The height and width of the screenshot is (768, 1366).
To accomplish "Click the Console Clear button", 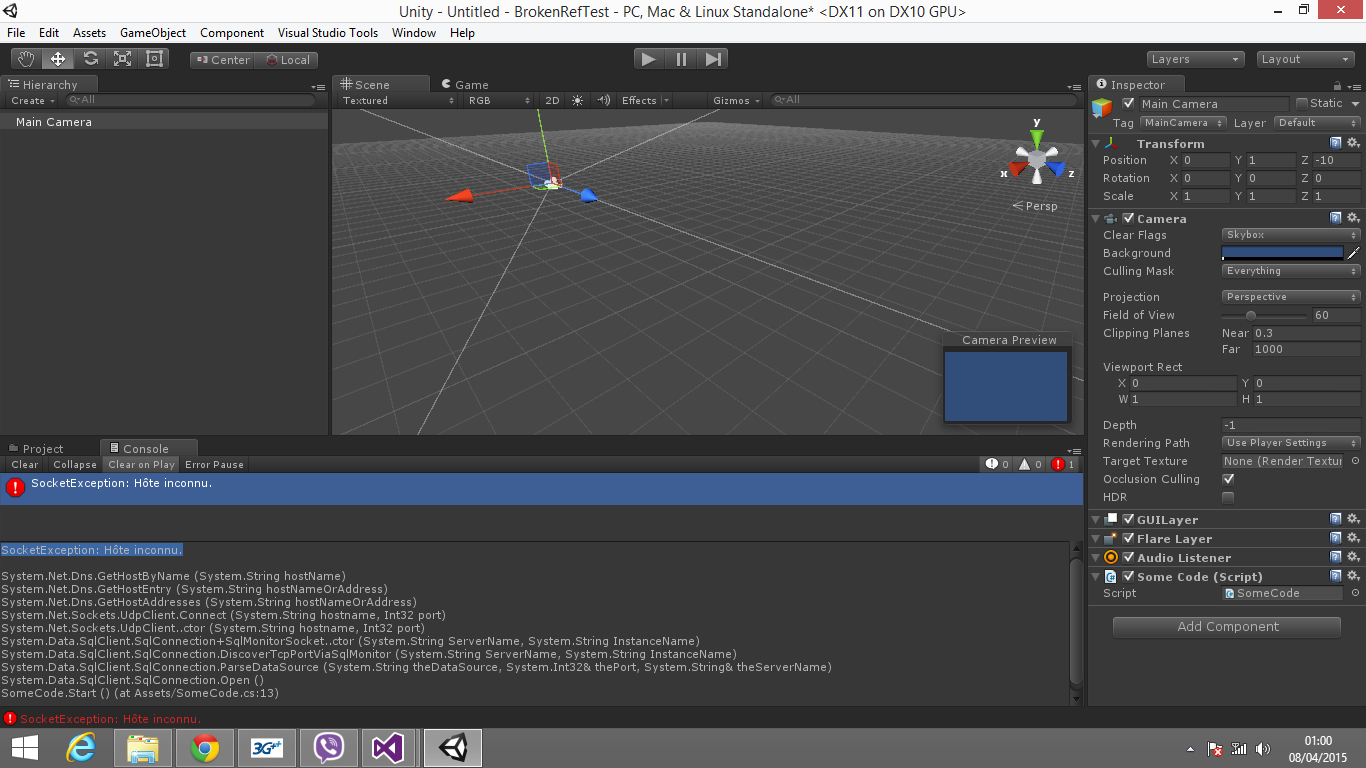I will click(25, 464).
